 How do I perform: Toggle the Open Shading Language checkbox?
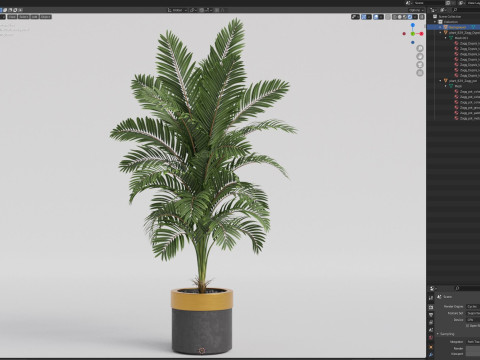pos(468,326)
